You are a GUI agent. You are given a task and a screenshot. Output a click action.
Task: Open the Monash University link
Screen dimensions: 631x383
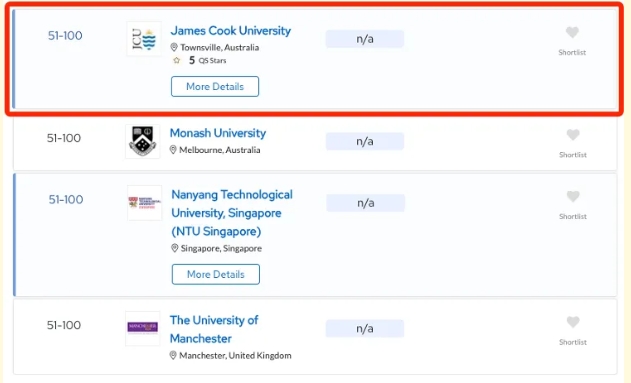pyautogui.click(x=218, y=133)
